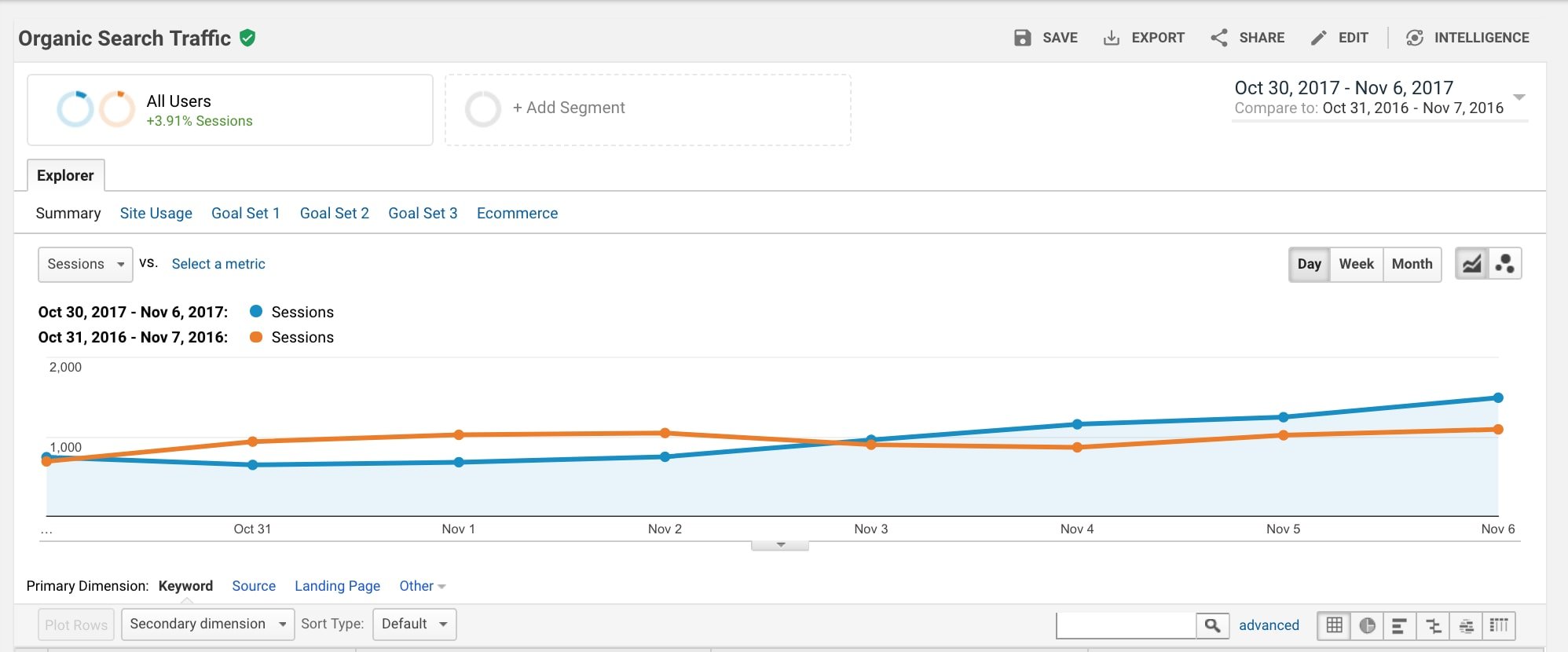Switch to the pie chart percentage view
Screen dimensions: 1568x652
pyautogui.click(x=1367, y=625)
